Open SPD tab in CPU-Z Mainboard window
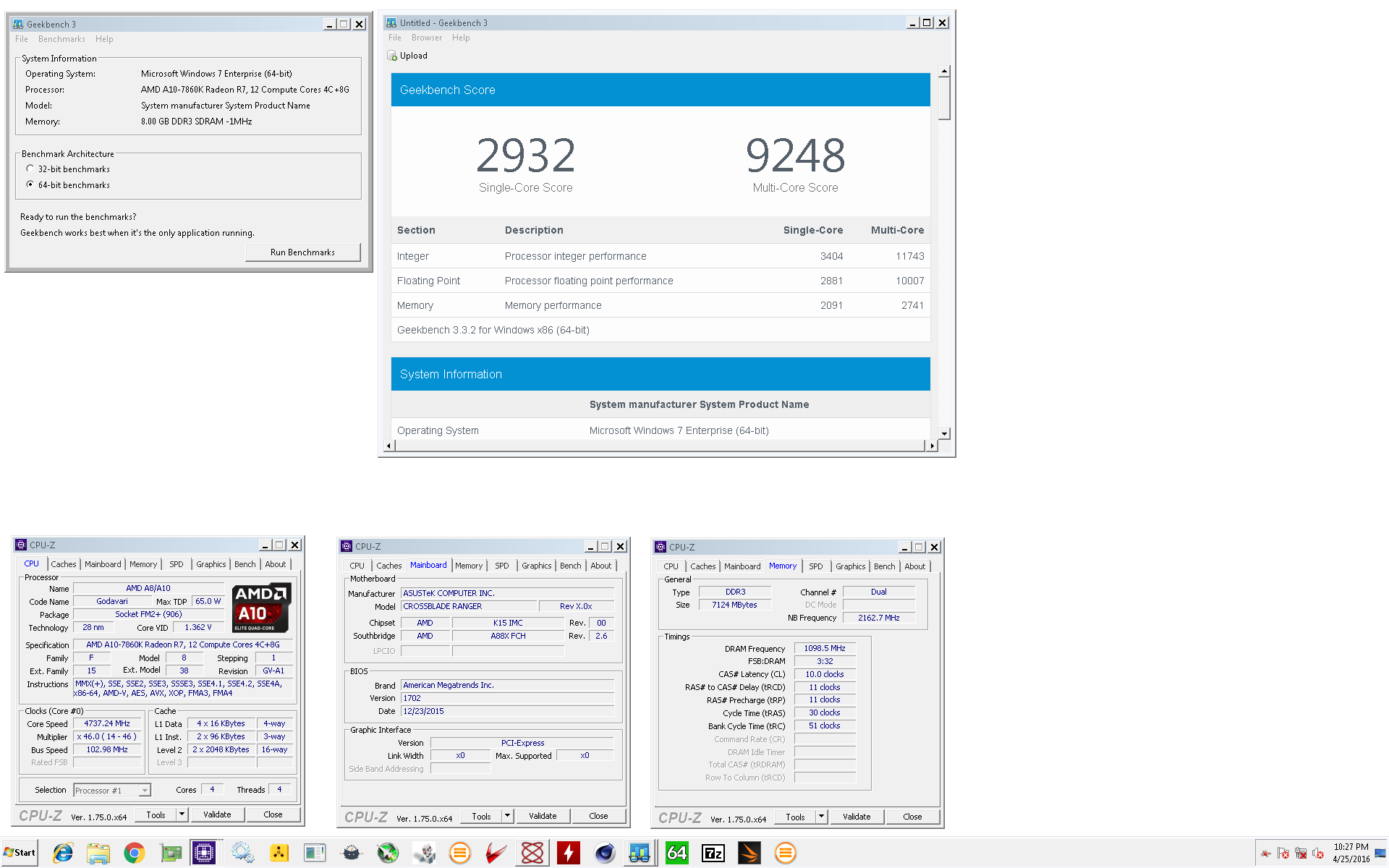Viewport: 1389px width, 868px height. [x=502, y=566]
